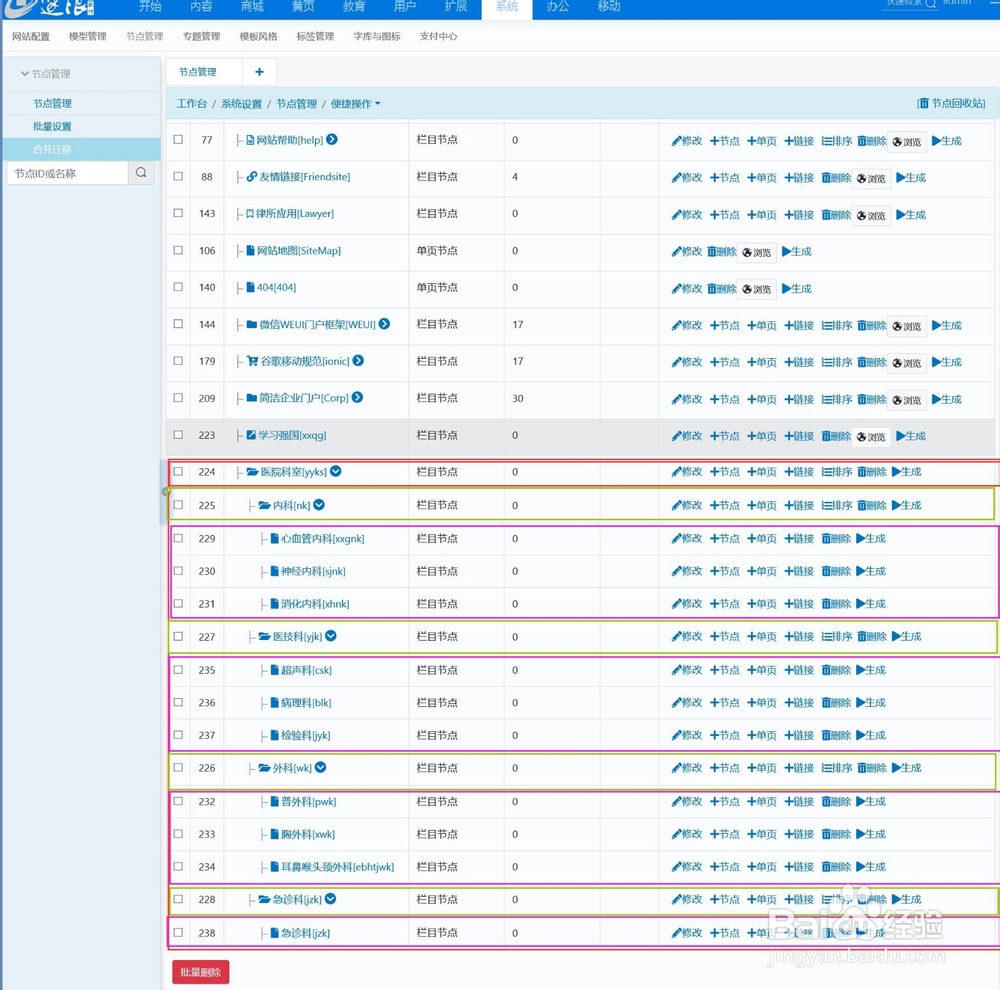Click the node ID or name search field
The image size is (1000, 990).
pos(68,173)
